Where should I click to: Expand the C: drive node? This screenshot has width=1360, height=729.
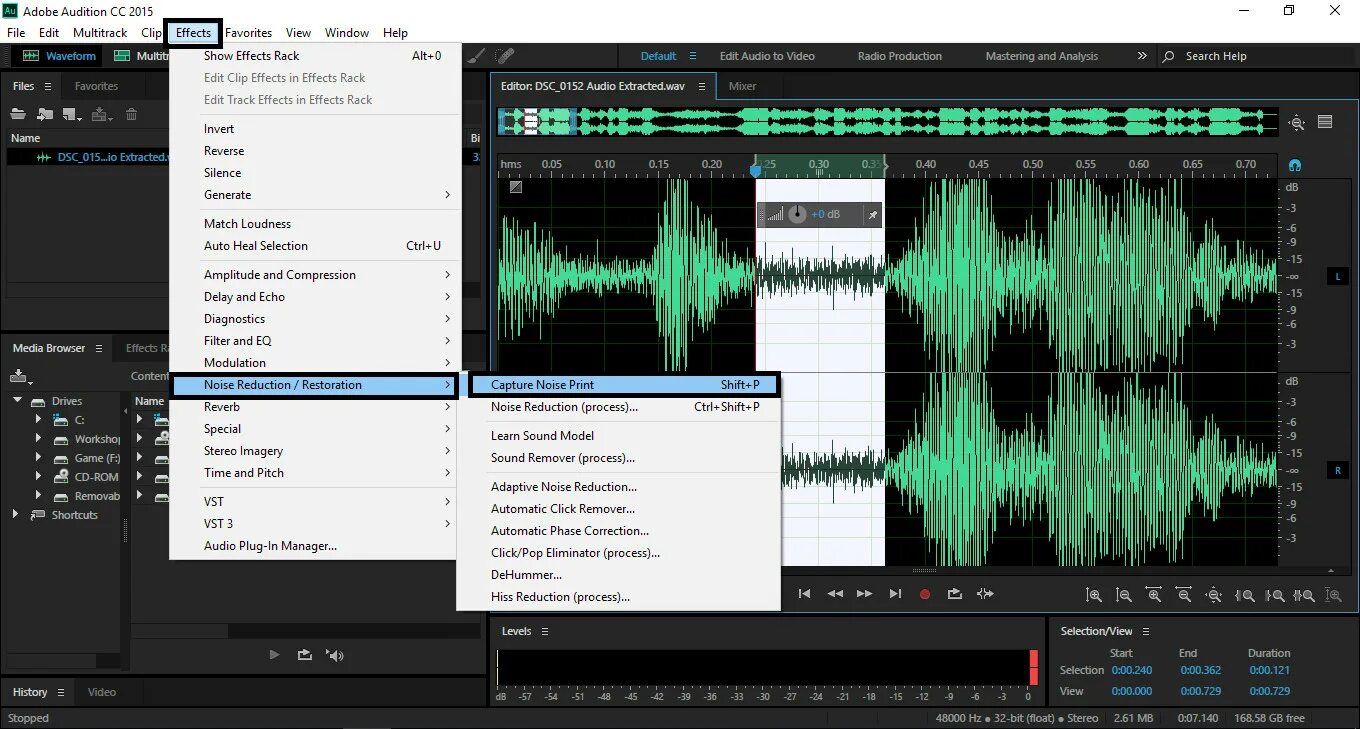(38, 420)
